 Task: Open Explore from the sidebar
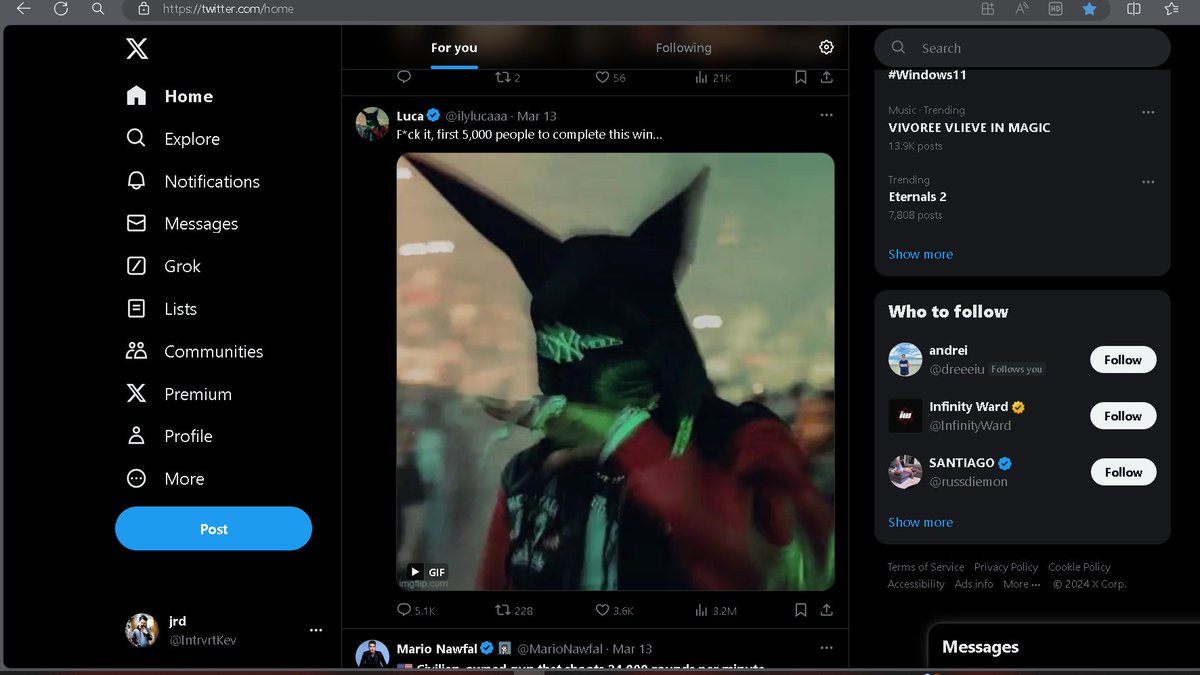click(x=172, y=139)
